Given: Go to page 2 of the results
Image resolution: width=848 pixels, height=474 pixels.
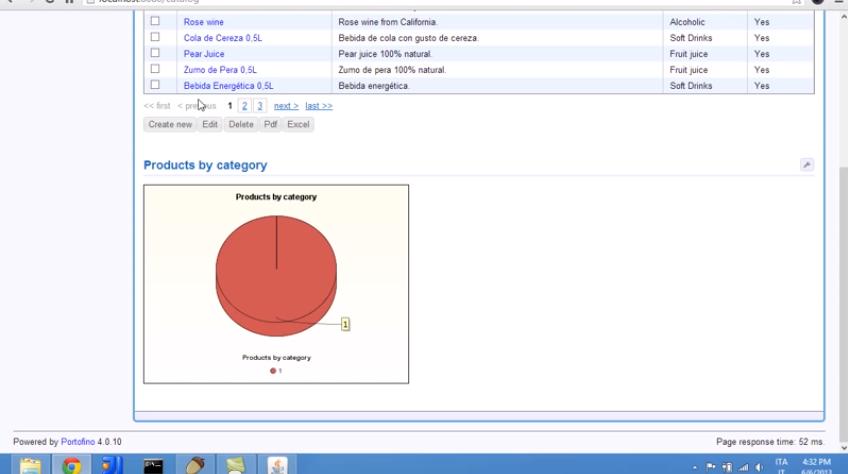Looking at the screenshot, I should point(244,106).
